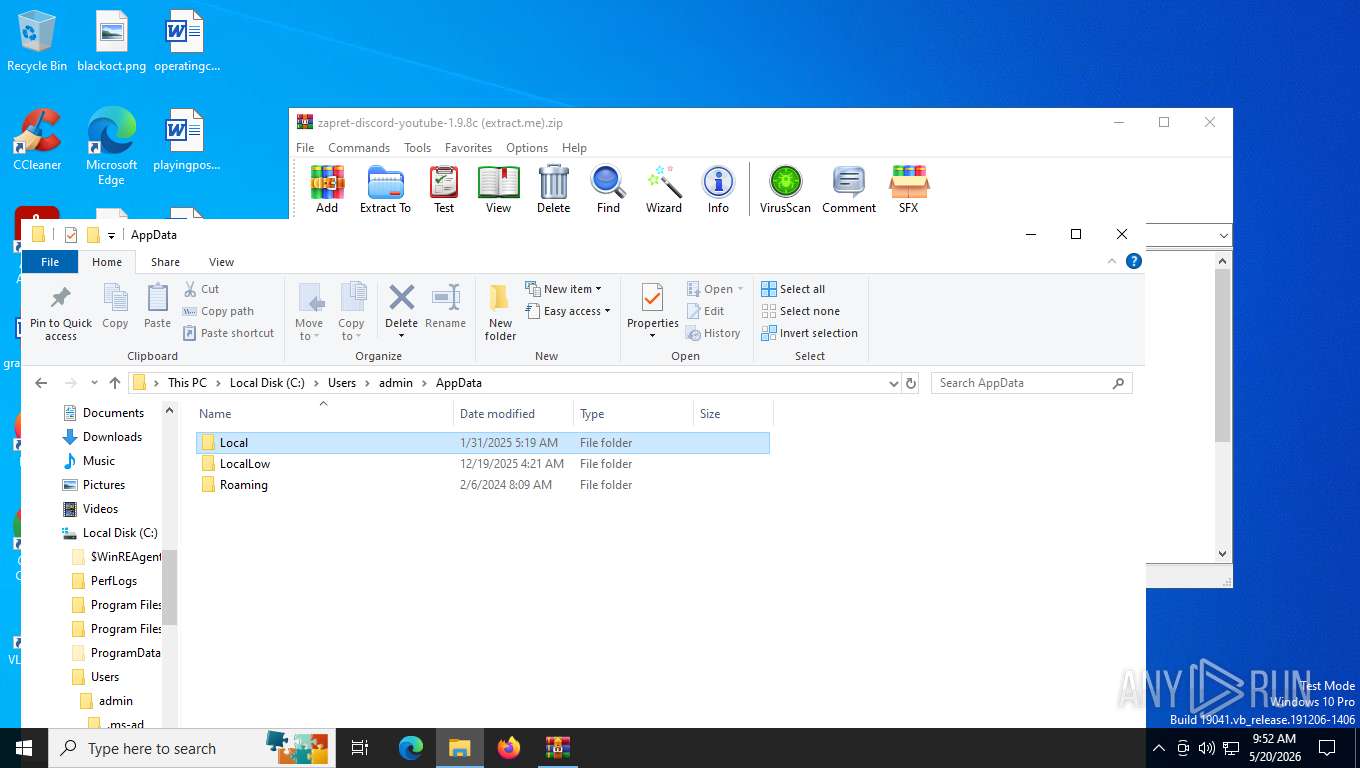Open the WinRAR Tools menu
Viewport: 1360px width, 768px height.
[x=417, y=147]
